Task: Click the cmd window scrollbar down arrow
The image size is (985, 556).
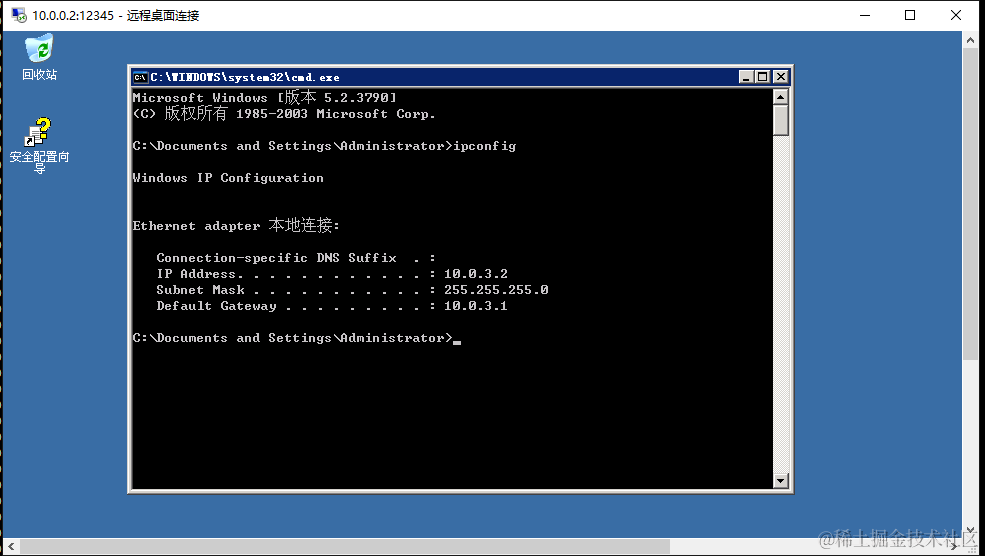Action: pos(780,481)
